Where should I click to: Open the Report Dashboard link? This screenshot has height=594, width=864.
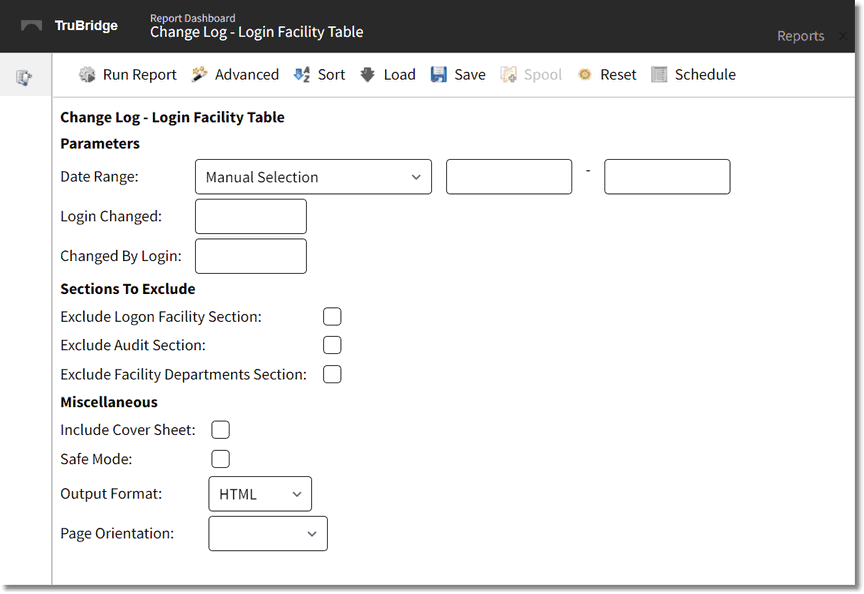[x=191, y=17]
